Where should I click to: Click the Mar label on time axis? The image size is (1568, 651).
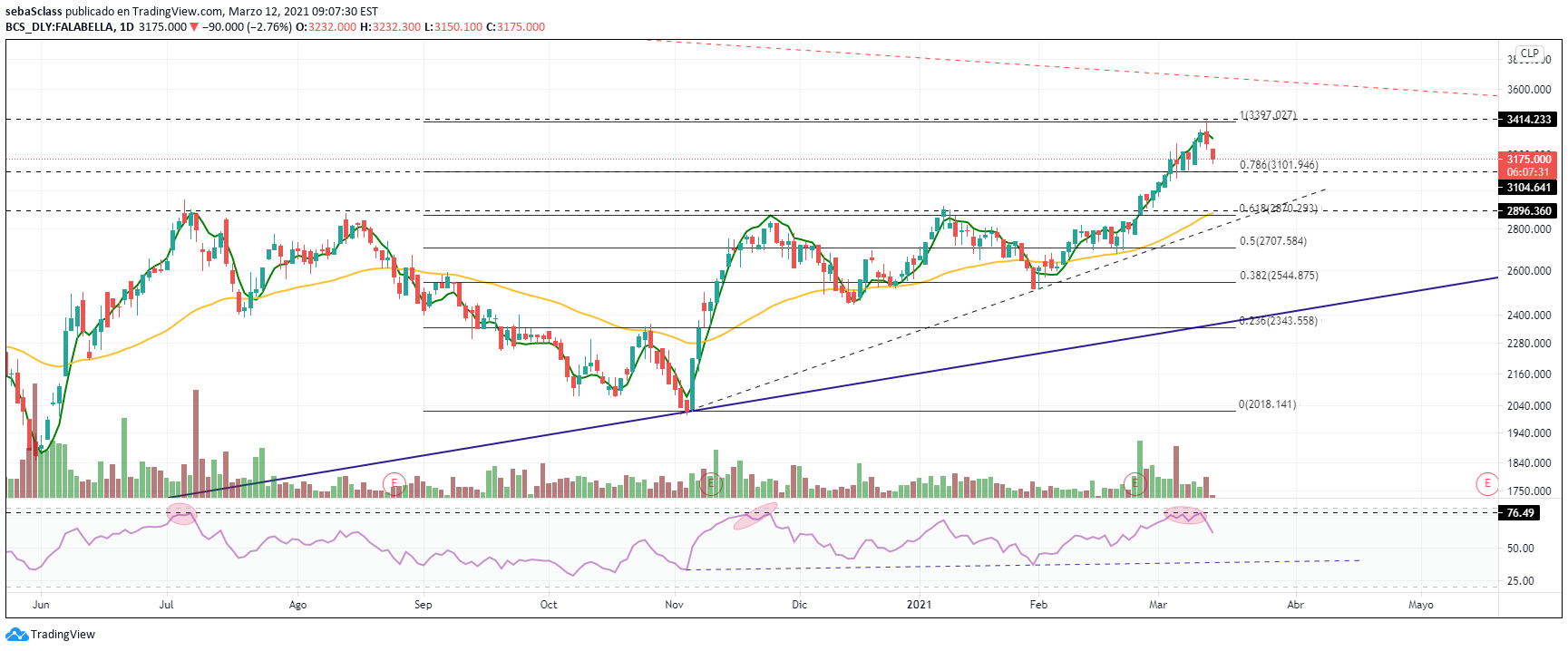(x=1158, y=605)
